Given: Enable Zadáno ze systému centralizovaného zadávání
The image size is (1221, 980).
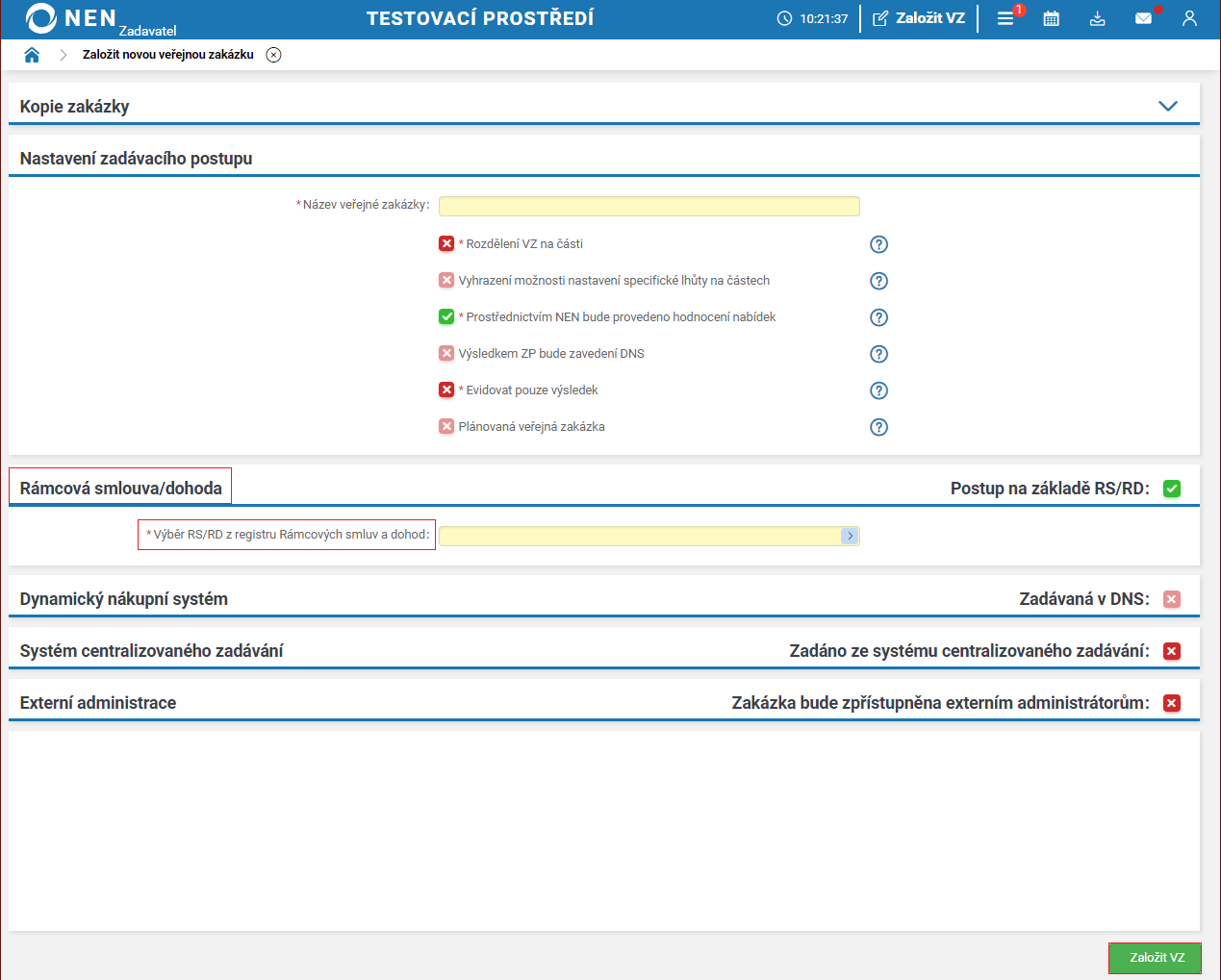Looking at the screenshot, I should click(x=1171, y=651).
